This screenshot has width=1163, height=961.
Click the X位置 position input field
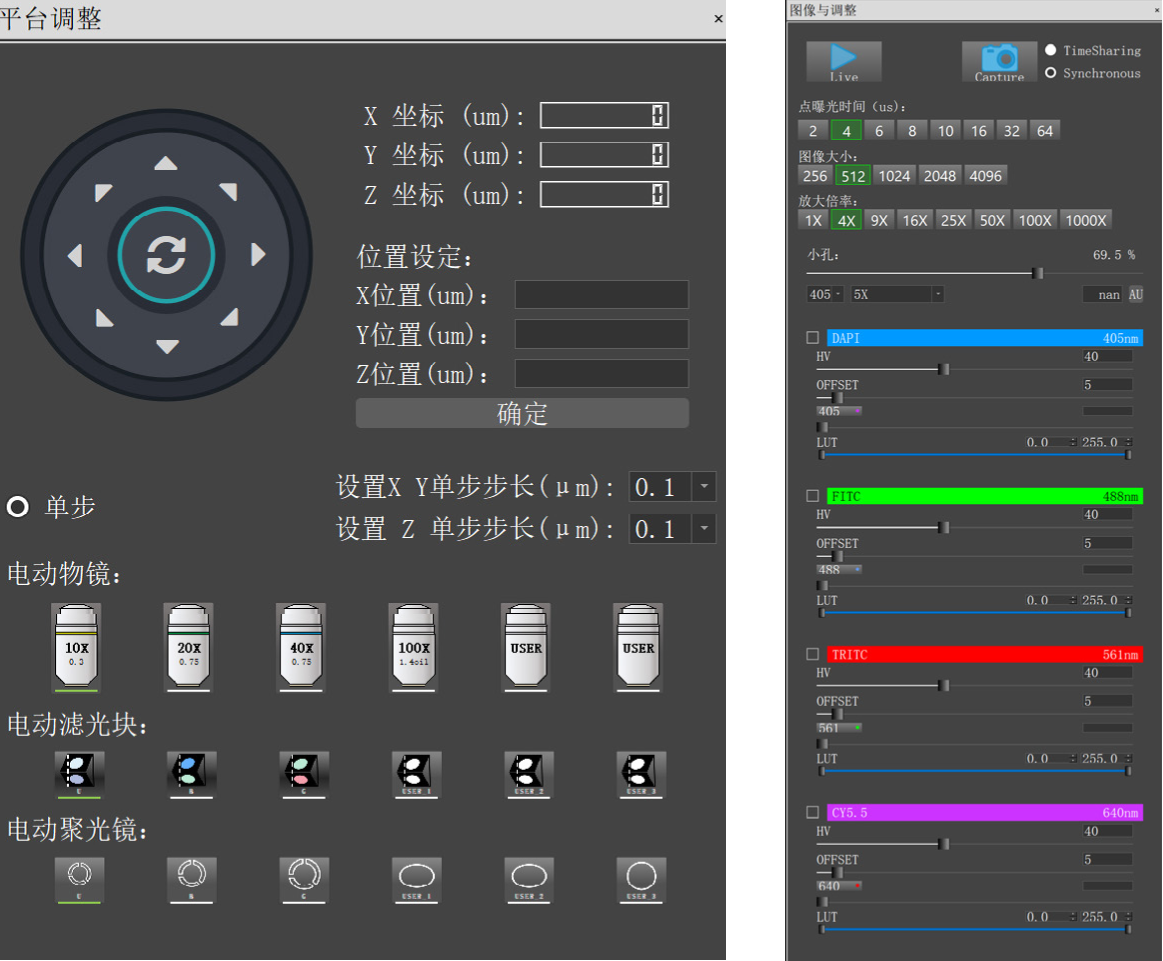point(601,295)
